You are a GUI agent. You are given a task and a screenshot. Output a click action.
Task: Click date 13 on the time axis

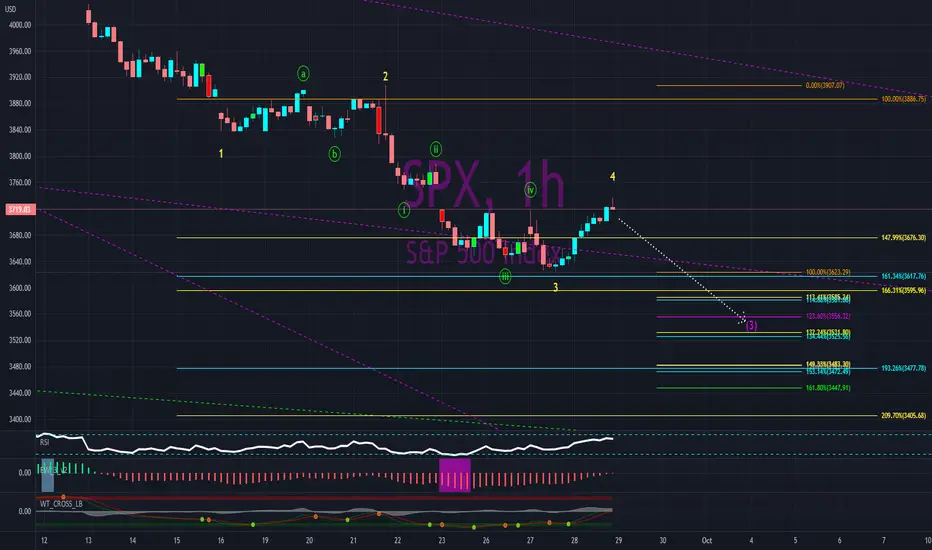(x=88, y=540)
